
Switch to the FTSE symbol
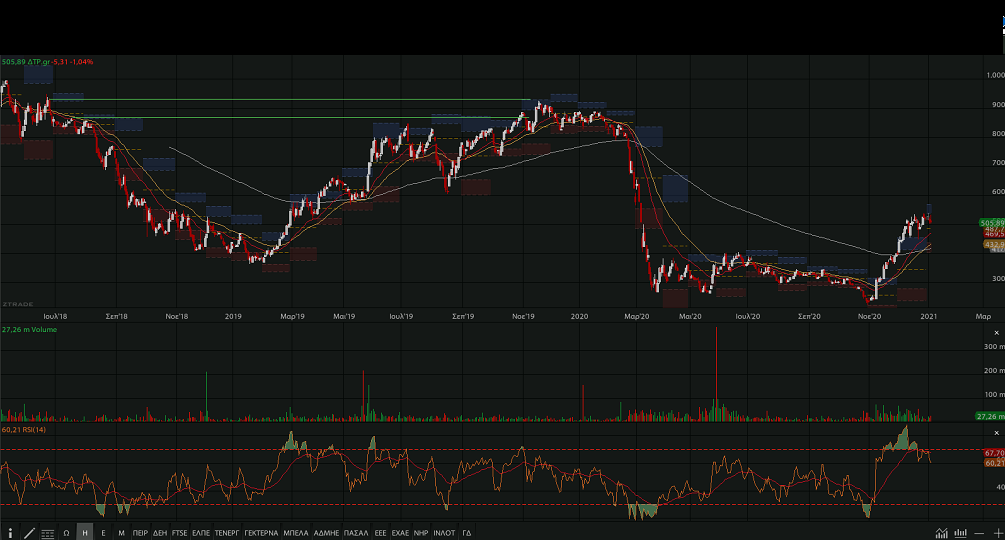tap(180, 533)
